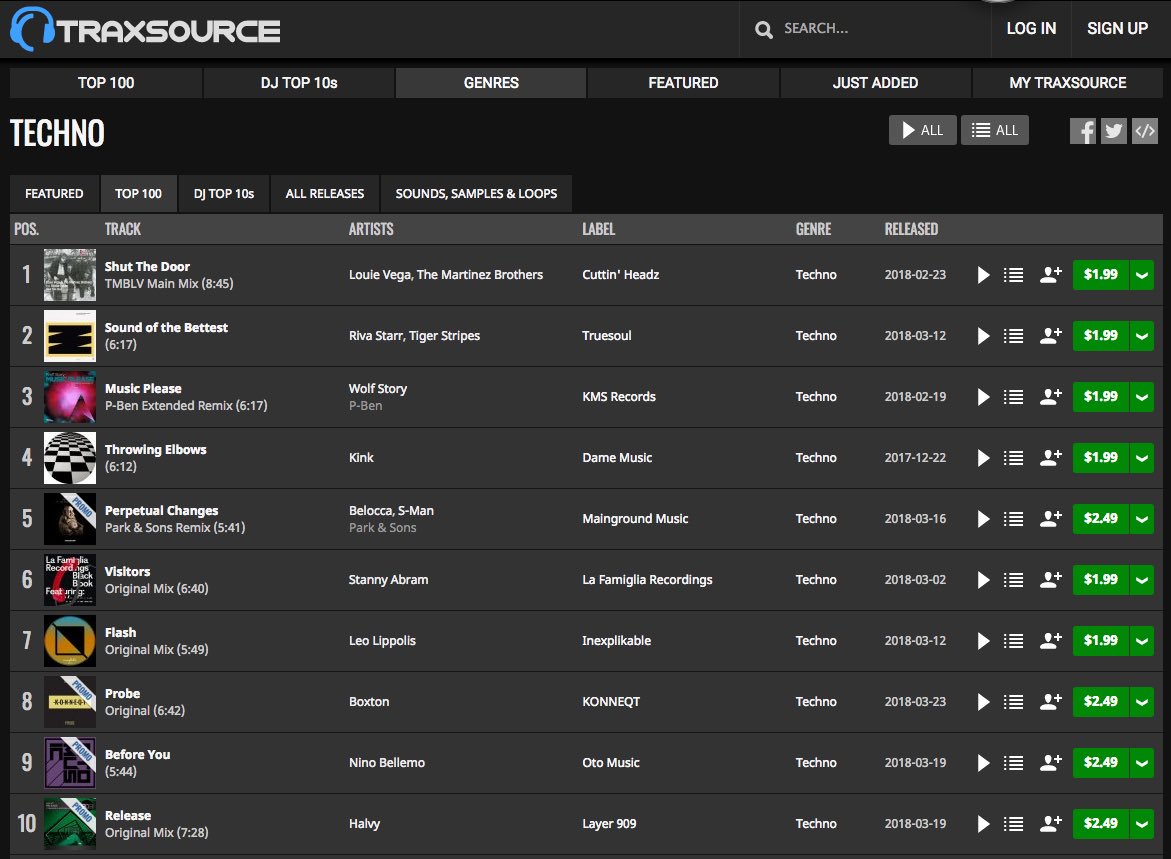
Task: Click the LOG IN button
Action: click(x=1031, y=28)
